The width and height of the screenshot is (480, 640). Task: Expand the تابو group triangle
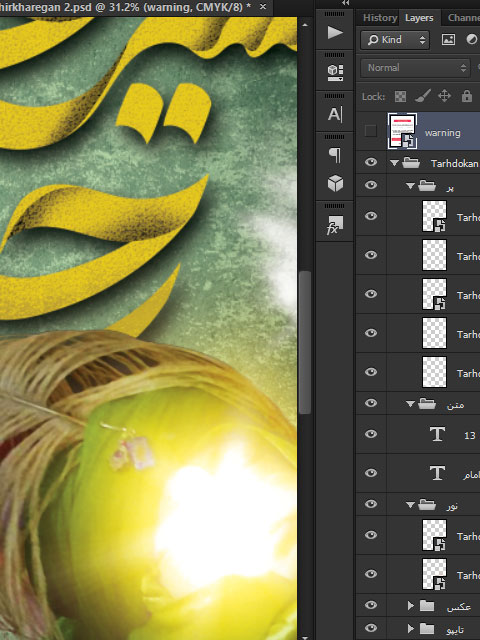(410, 629)
